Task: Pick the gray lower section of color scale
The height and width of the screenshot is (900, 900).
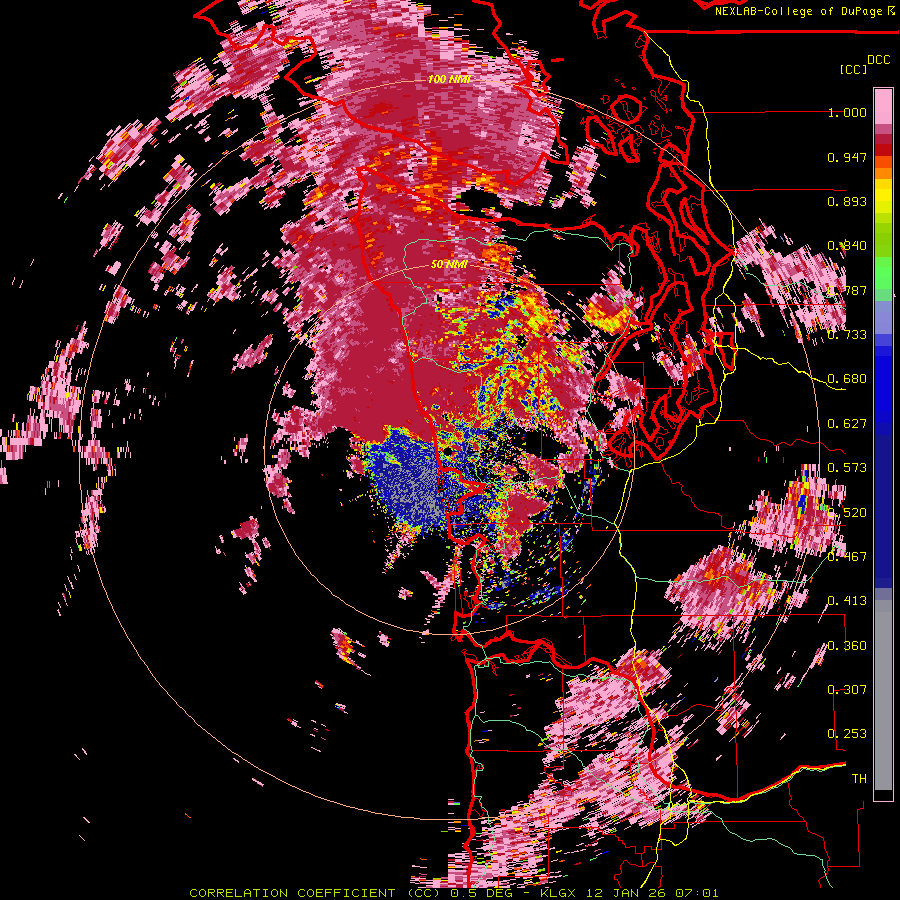Action: (x=883, y=695)
